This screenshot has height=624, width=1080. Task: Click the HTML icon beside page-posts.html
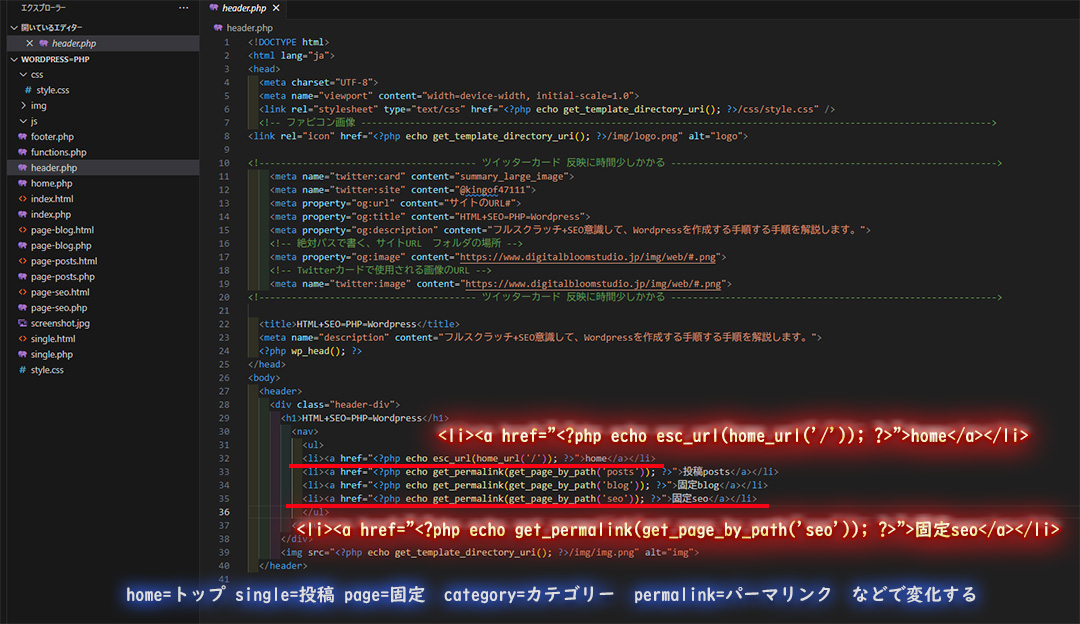[23, 261]
